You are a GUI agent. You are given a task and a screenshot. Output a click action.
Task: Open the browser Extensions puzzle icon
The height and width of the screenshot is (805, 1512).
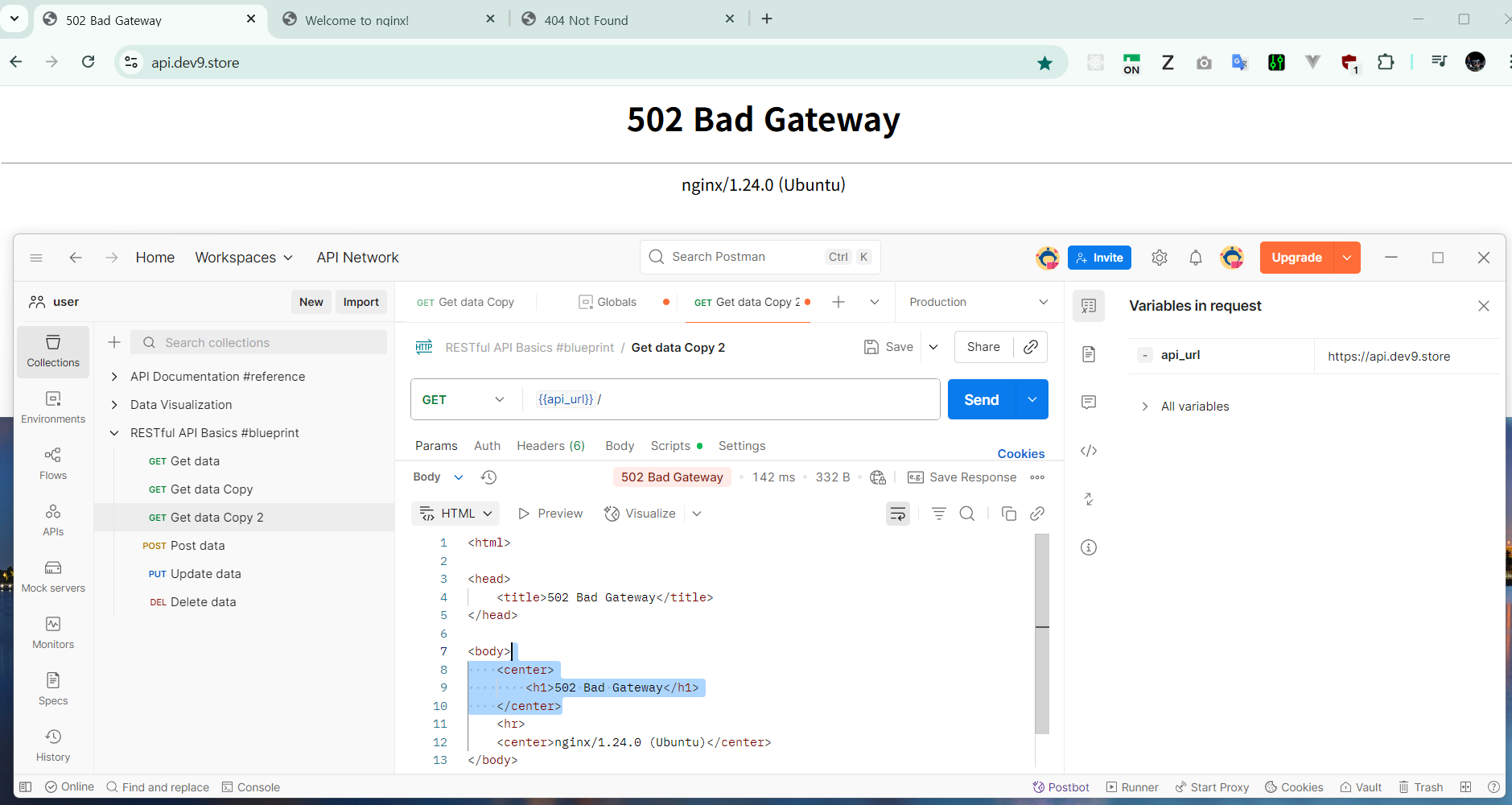pyautogui.click(x=1386, y=62)
